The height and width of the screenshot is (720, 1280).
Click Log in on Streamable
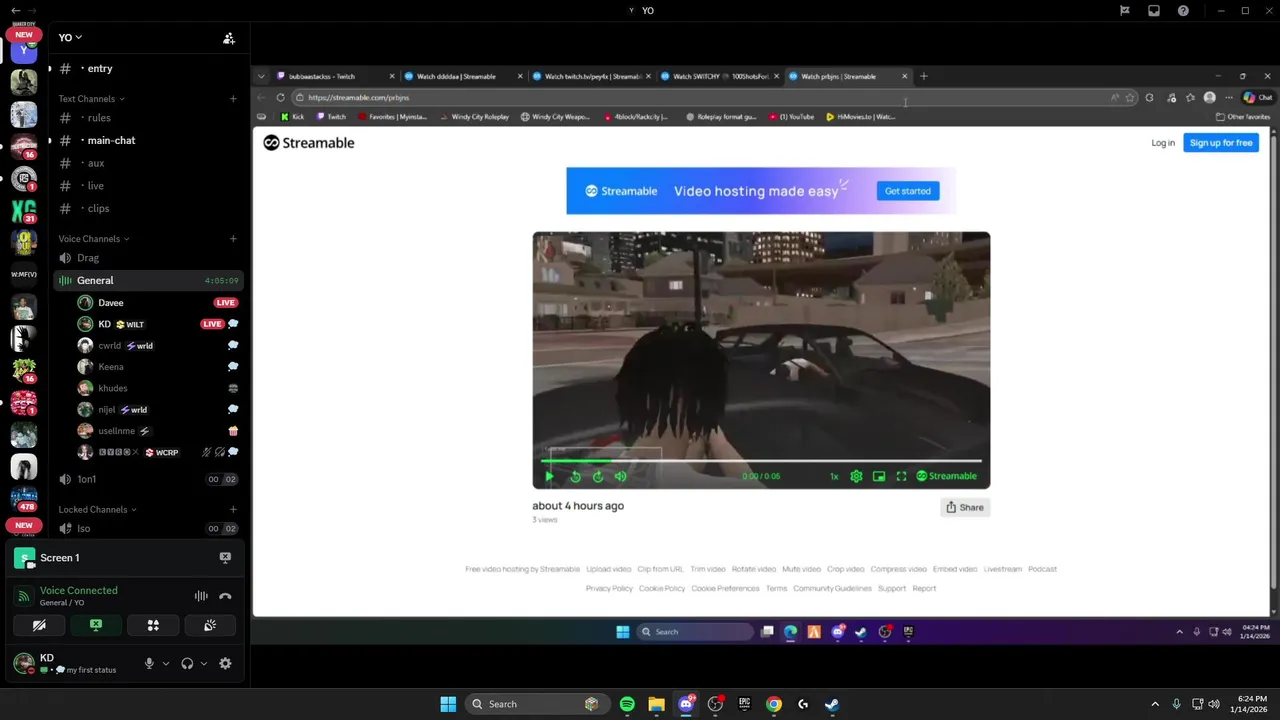click(1163, 143)
